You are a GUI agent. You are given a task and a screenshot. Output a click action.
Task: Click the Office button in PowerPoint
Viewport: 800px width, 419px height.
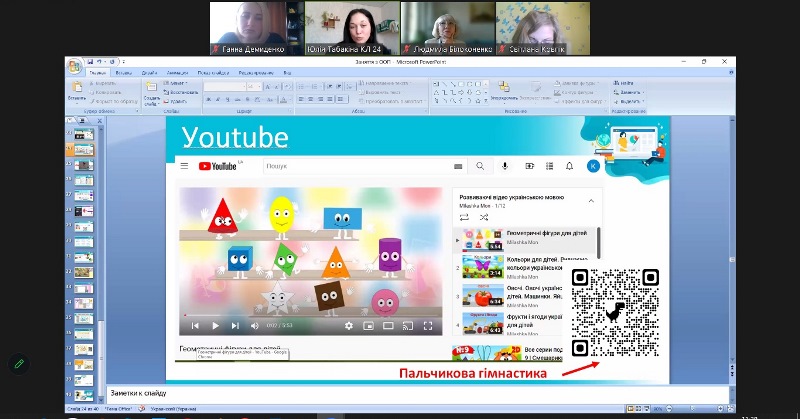(75, 65)
